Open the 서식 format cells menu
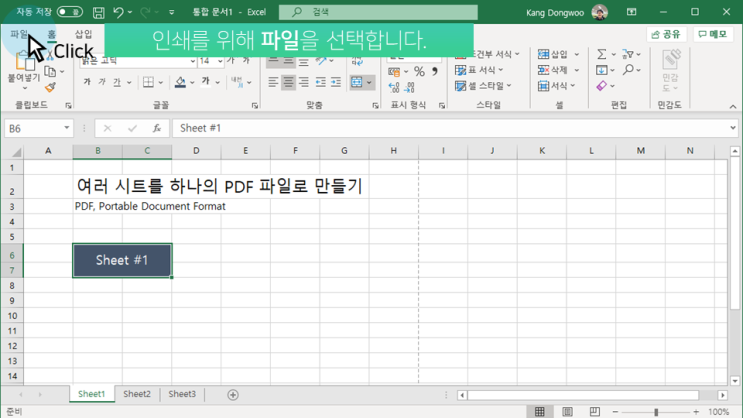743x418 pixels. [556, 86]
